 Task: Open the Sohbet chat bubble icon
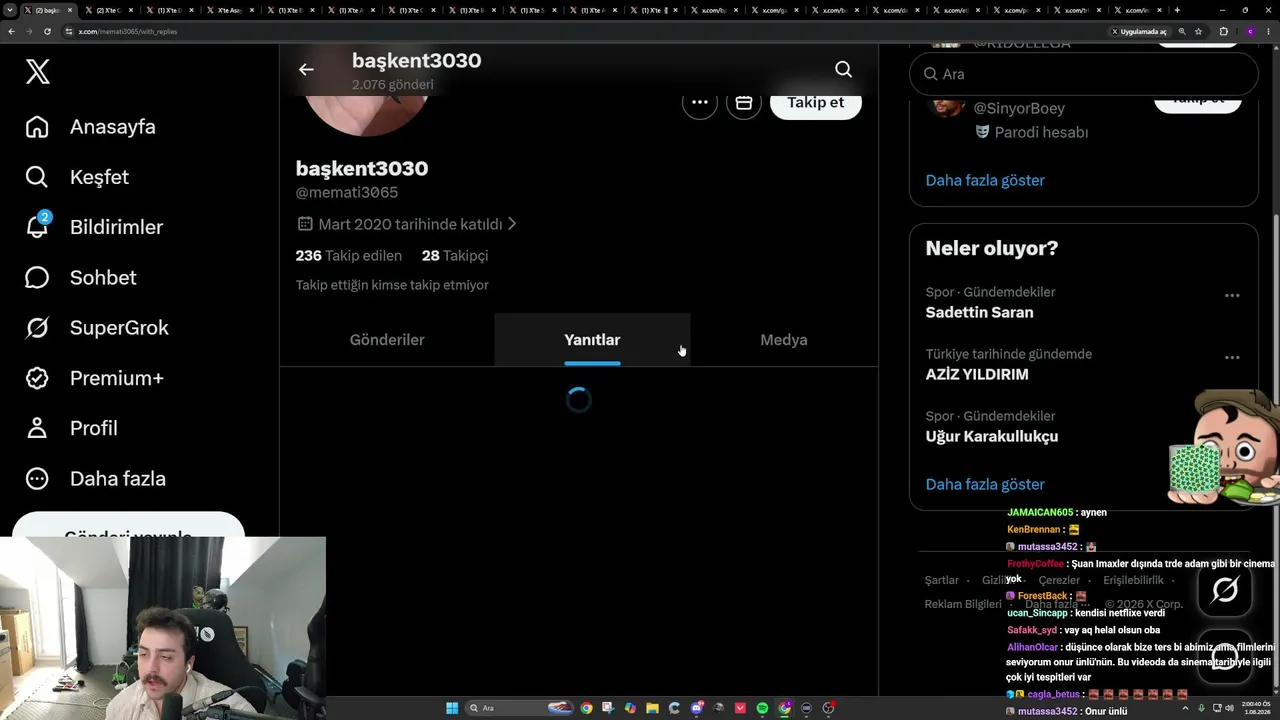37,277
